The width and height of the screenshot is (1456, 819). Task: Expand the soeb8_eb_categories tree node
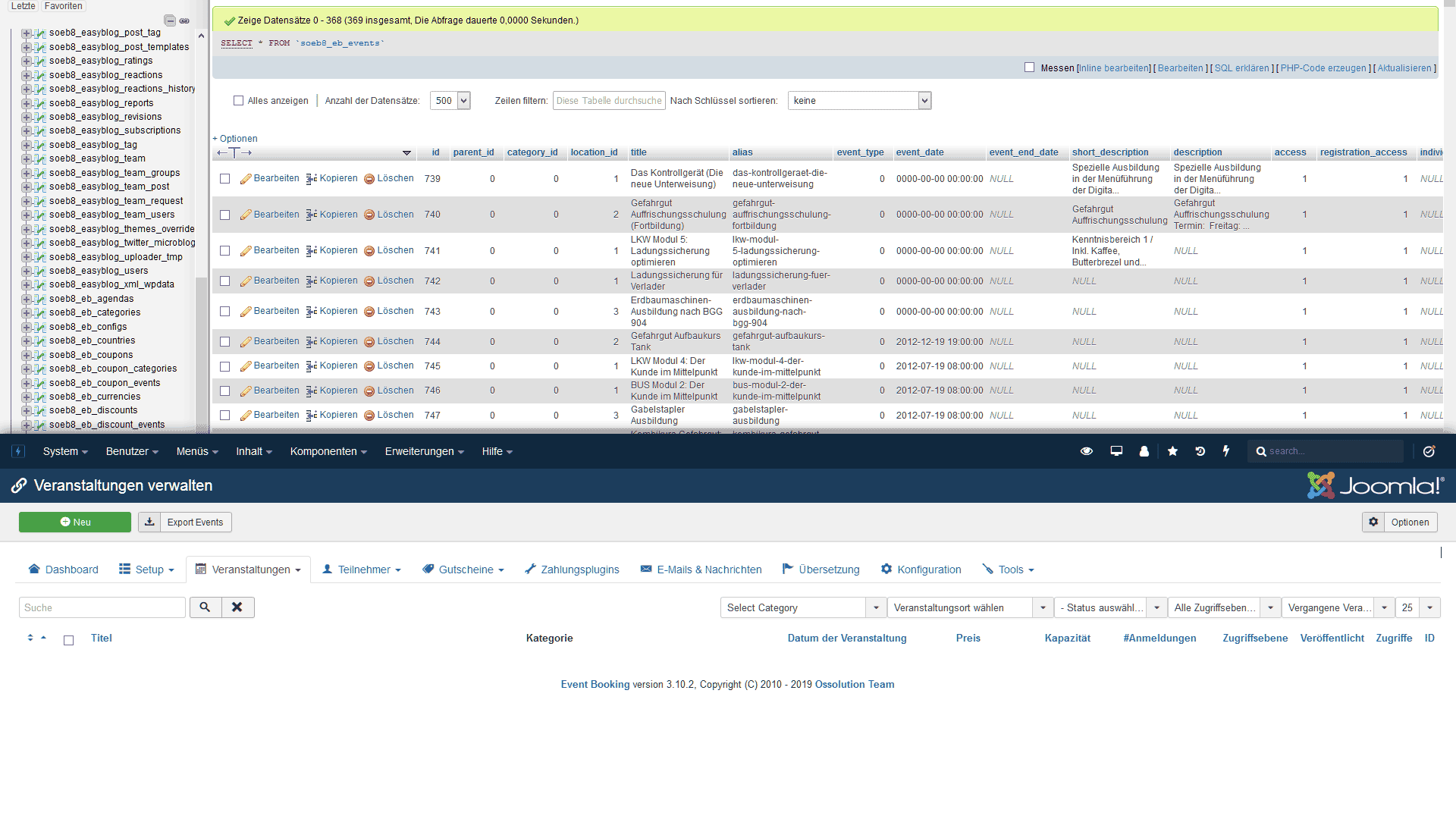(26, 312)
